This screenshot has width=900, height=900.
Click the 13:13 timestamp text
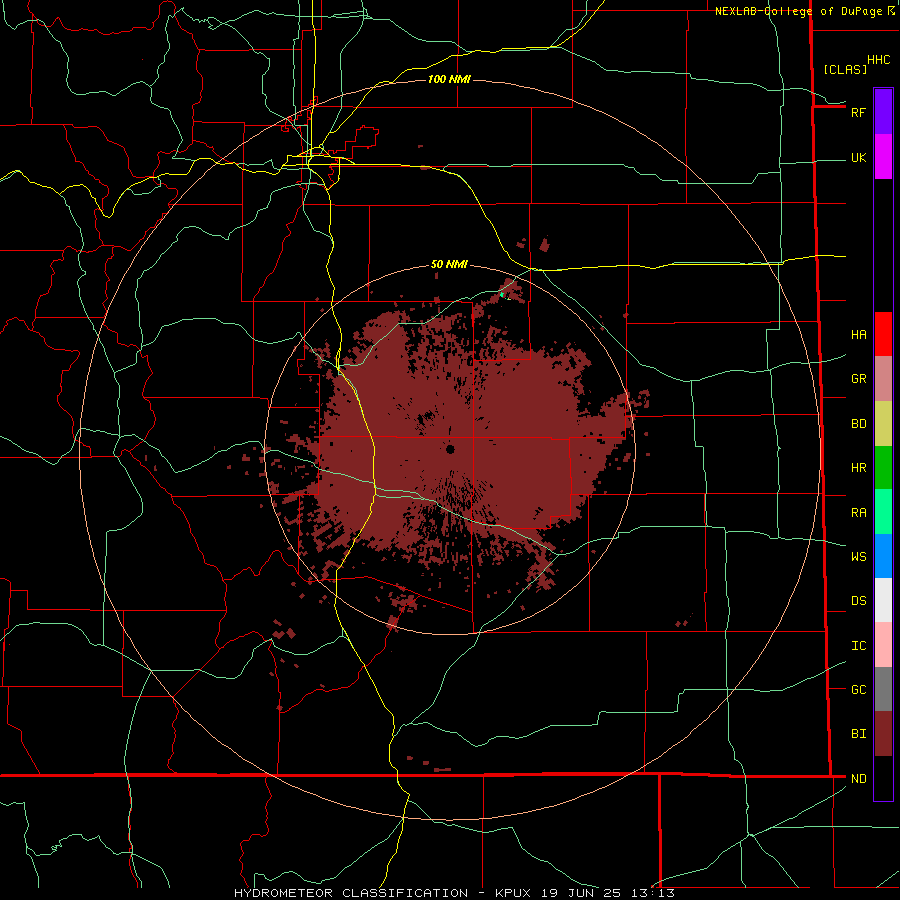coord(652,893)
